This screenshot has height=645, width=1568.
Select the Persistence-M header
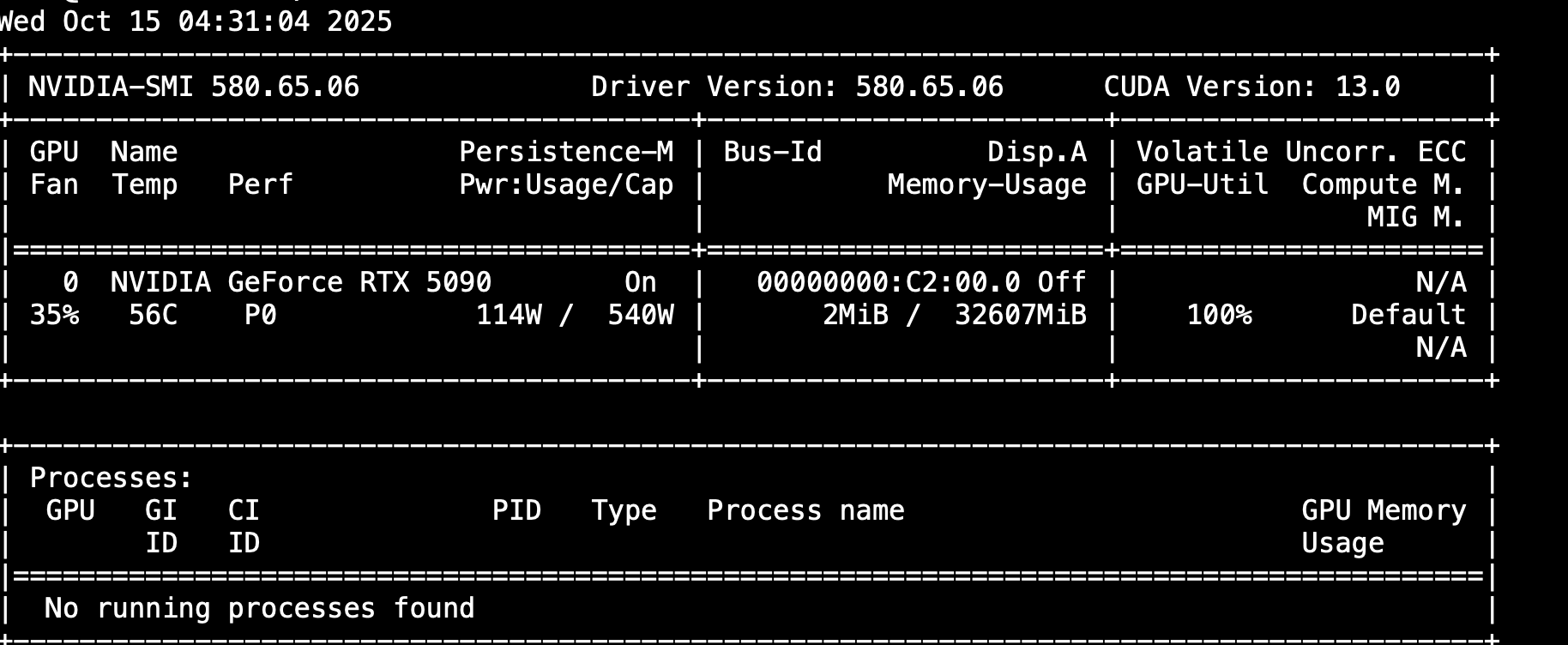coord(566,152)
